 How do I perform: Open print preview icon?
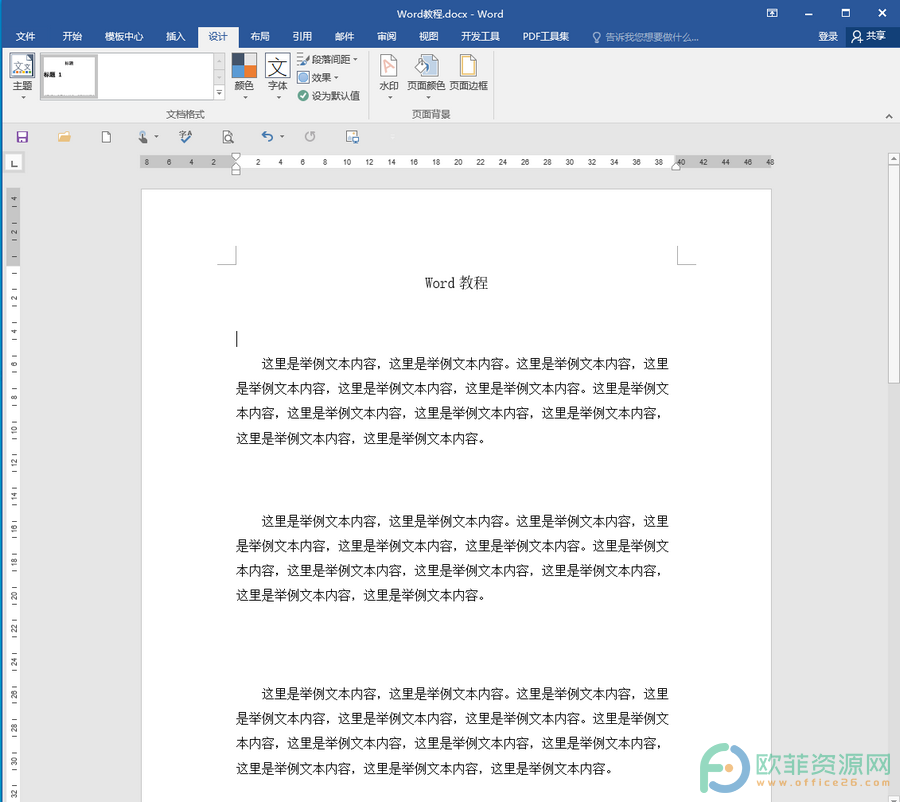coord(228,137)
